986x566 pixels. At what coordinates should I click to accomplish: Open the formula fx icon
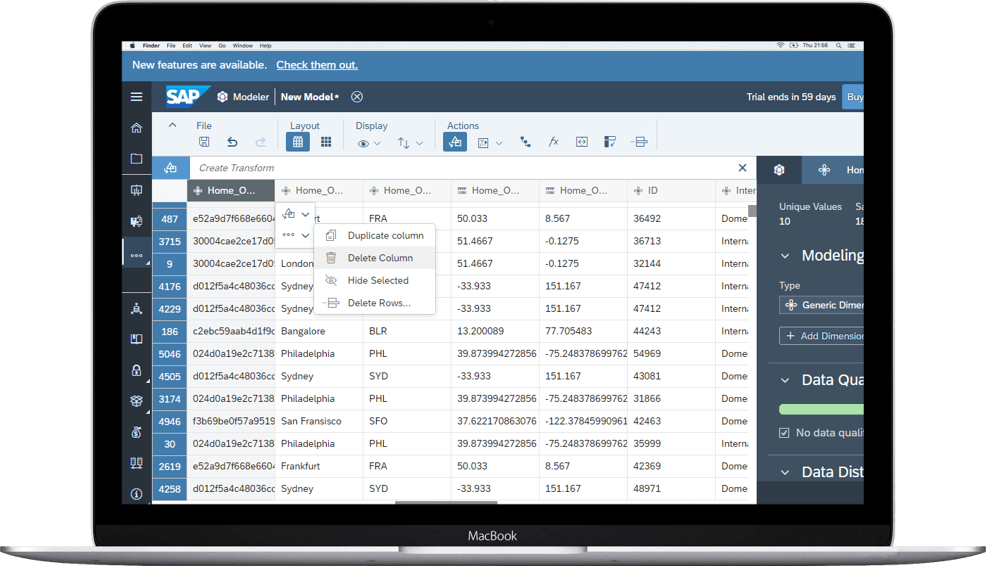(553, 143)
